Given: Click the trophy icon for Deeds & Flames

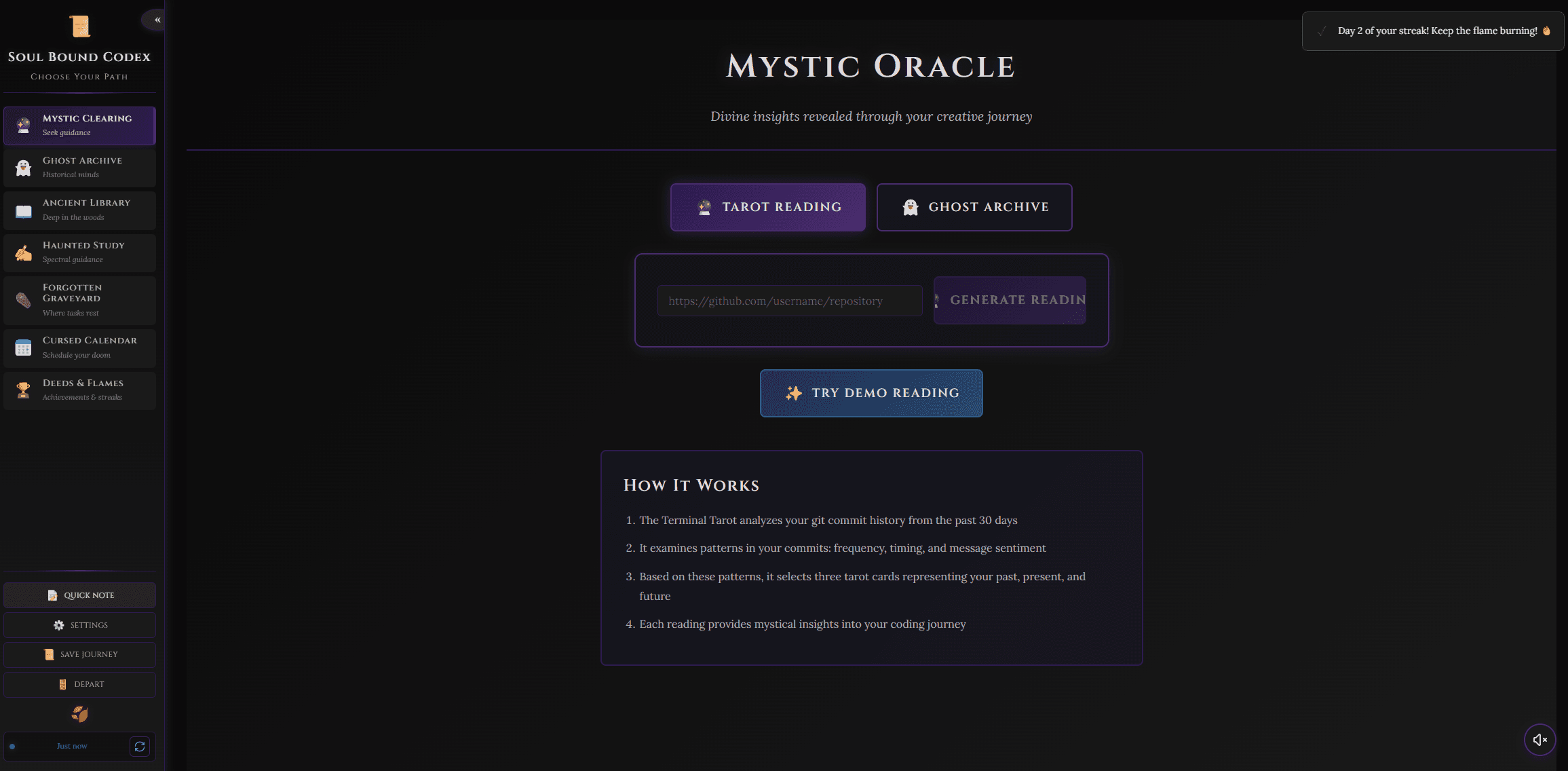Looking at the screenshot, I should click(x=24, y=390).
